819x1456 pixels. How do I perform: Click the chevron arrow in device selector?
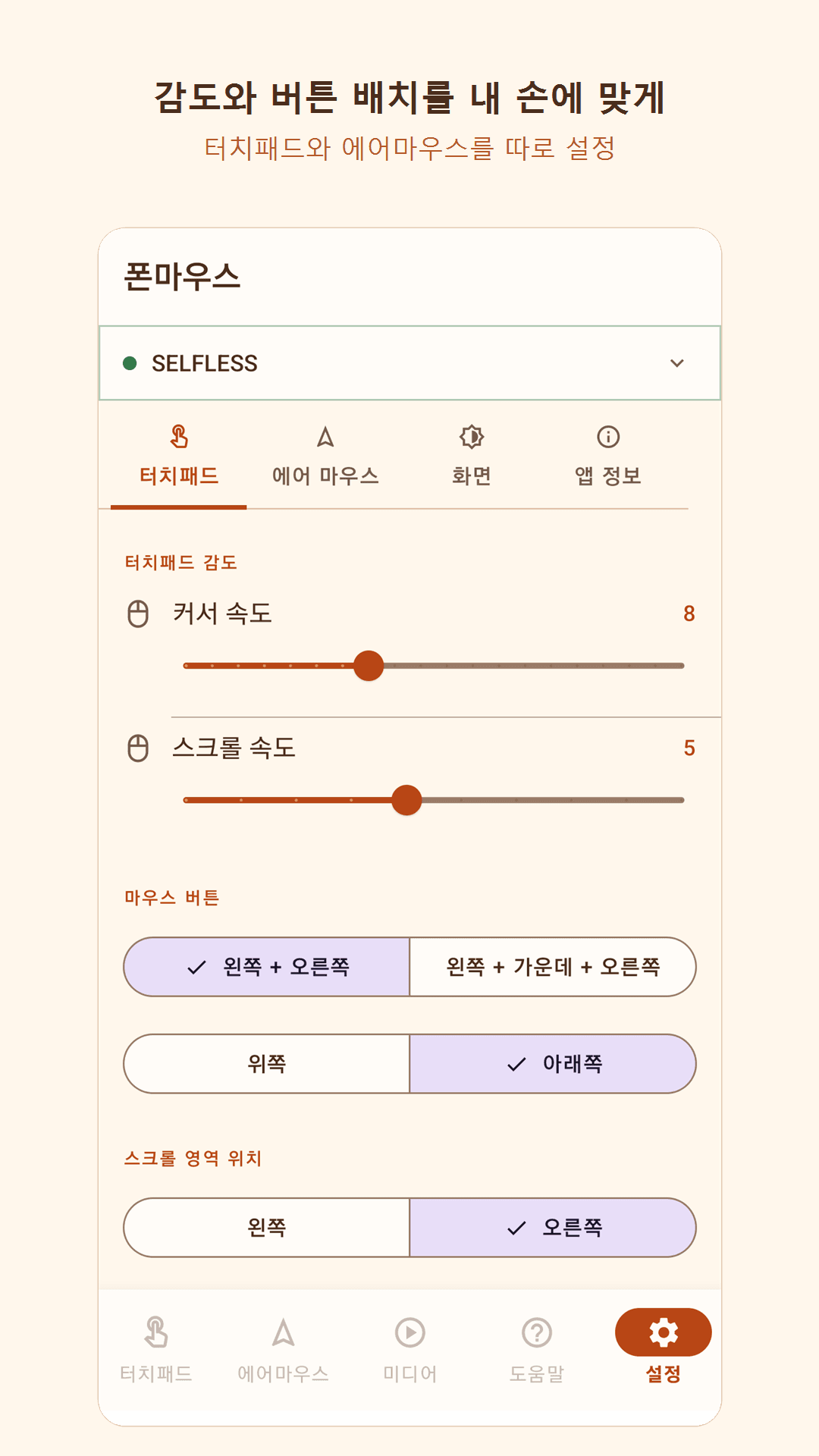click(677, 363)
